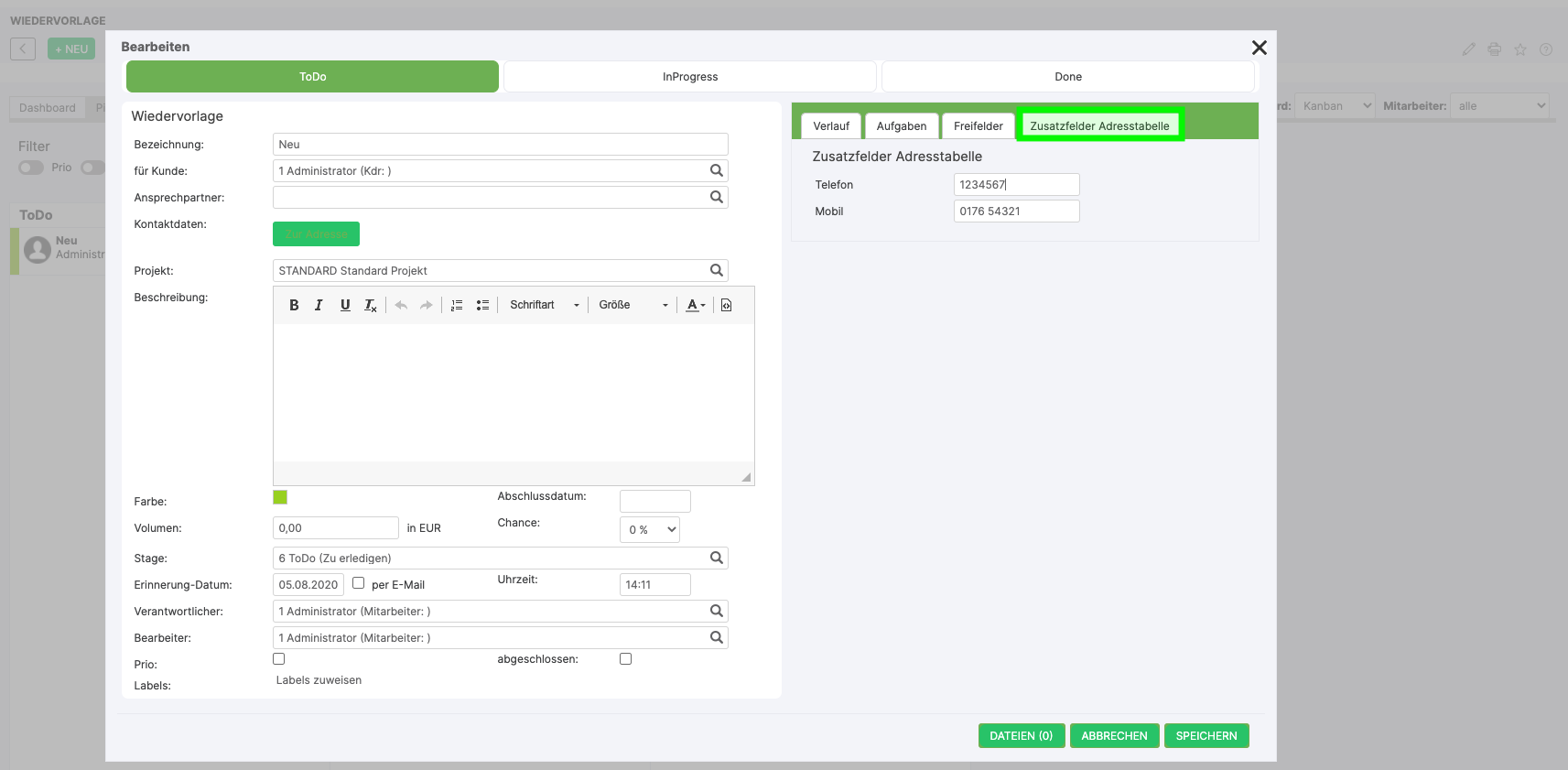
Task: Open search for the Stage field
Action: 717,558
